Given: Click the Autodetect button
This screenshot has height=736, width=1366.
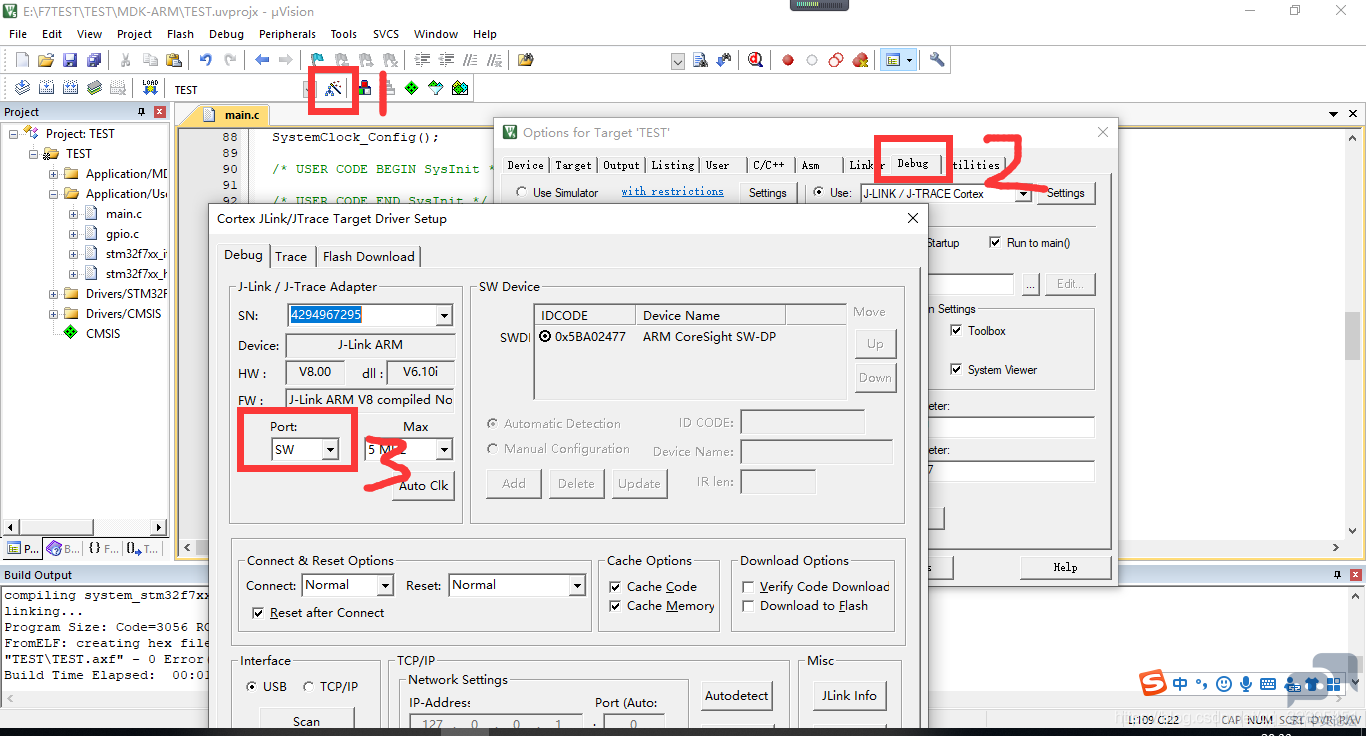Looking at the screenshot, I should [x=737, y=696].
